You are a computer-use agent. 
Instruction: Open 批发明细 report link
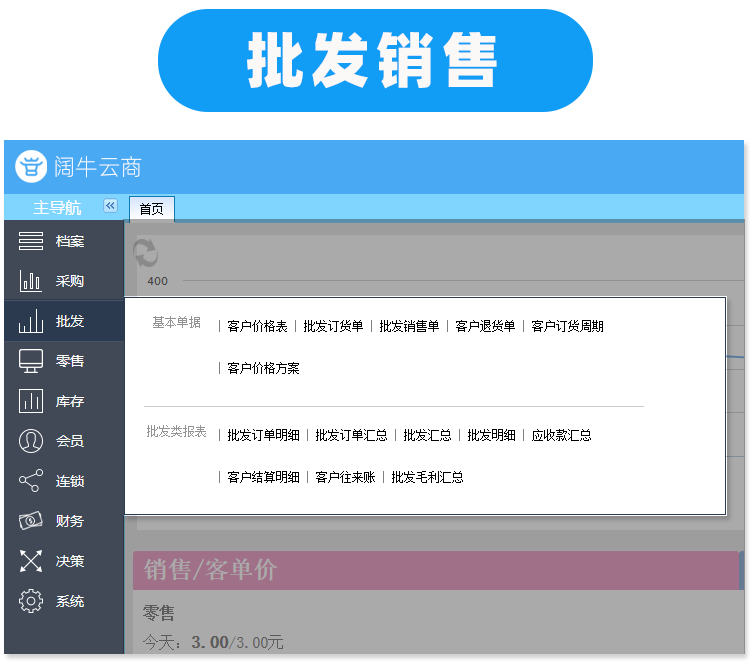[491, 435]
